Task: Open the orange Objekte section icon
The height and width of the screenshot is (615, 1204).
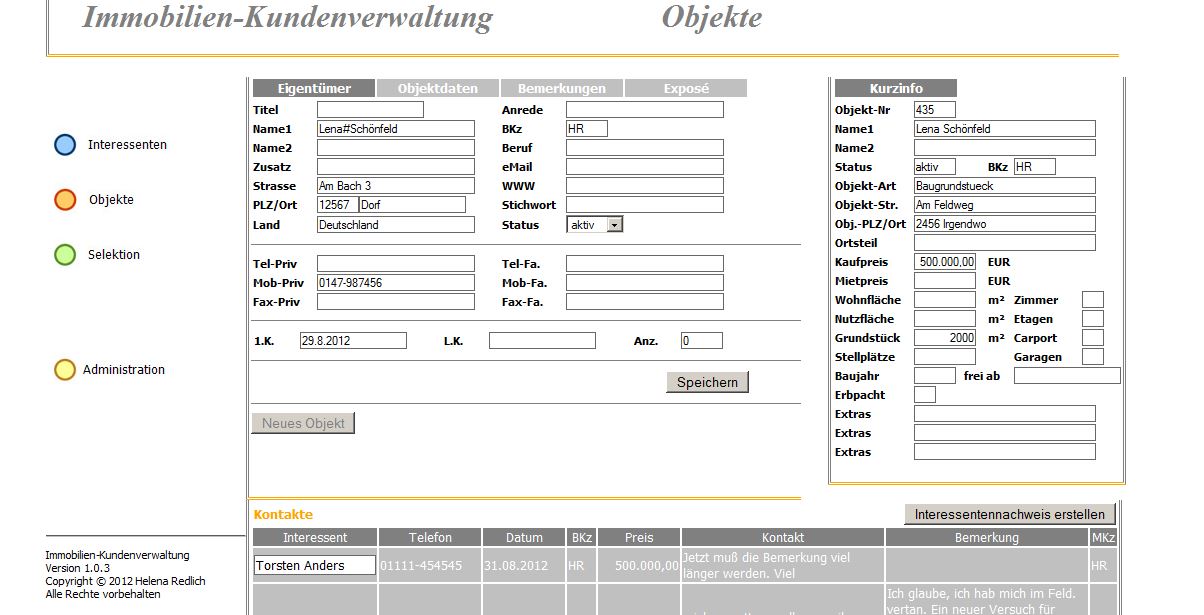Action: (x=64, y=199)
